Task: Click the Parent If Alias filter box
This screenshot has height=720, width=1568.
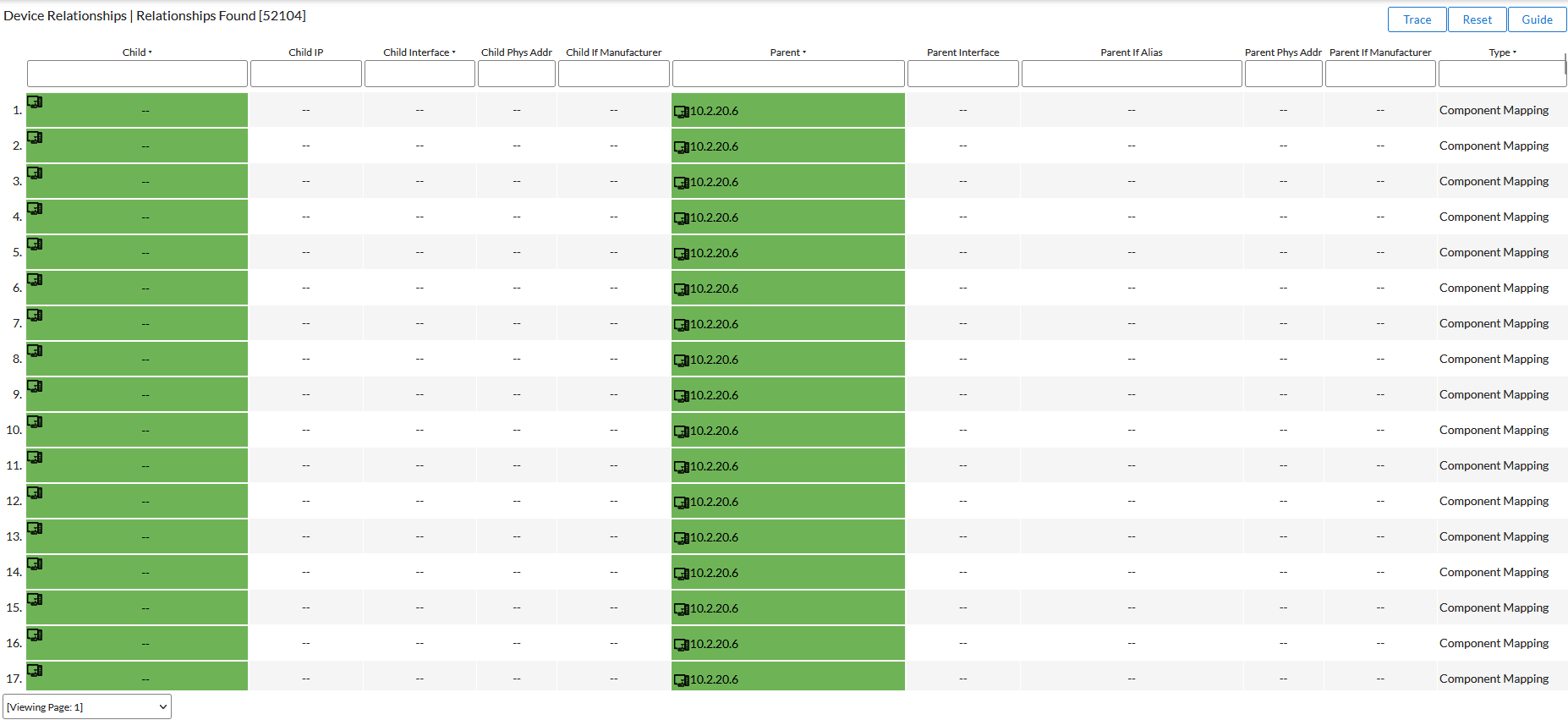Action: 1131,74
